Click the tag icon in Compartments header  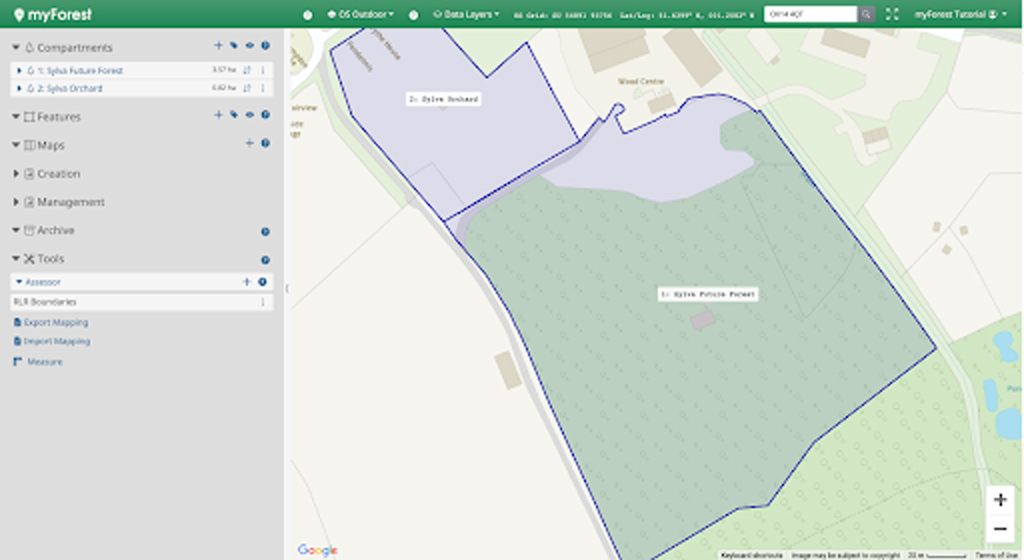coord(234,46)
